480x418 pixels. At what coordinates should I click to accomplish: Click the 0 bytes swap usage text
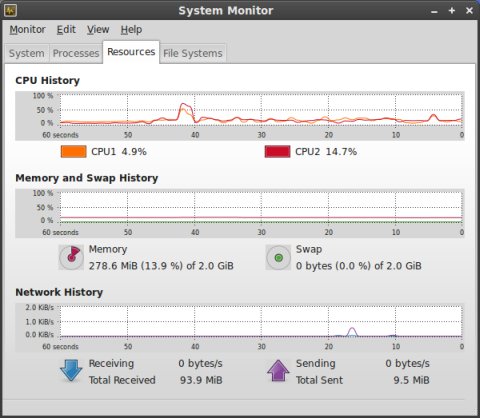[359, 266]
